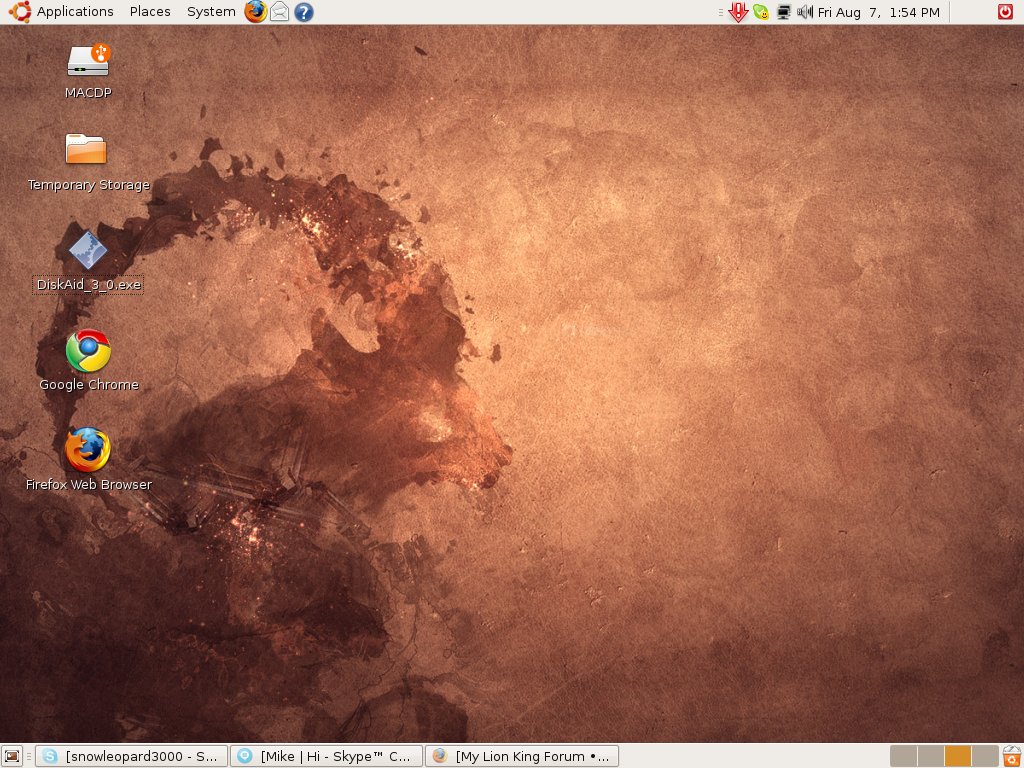Open the Applications menu
The width and height of the screenshot is (1024, 768).
point(74,12)
